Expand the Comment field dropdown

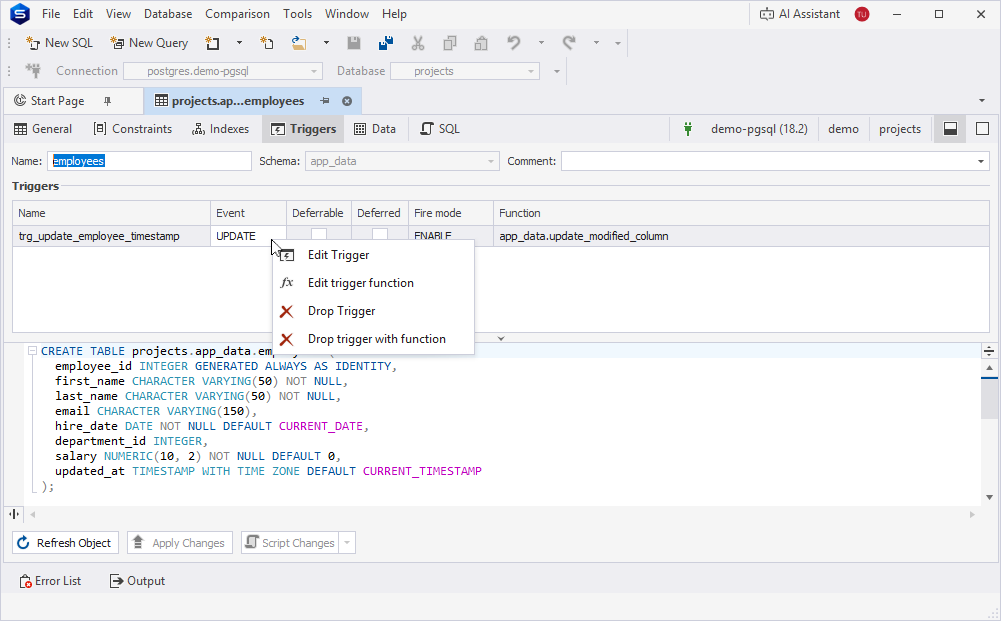tap(981, 161)
